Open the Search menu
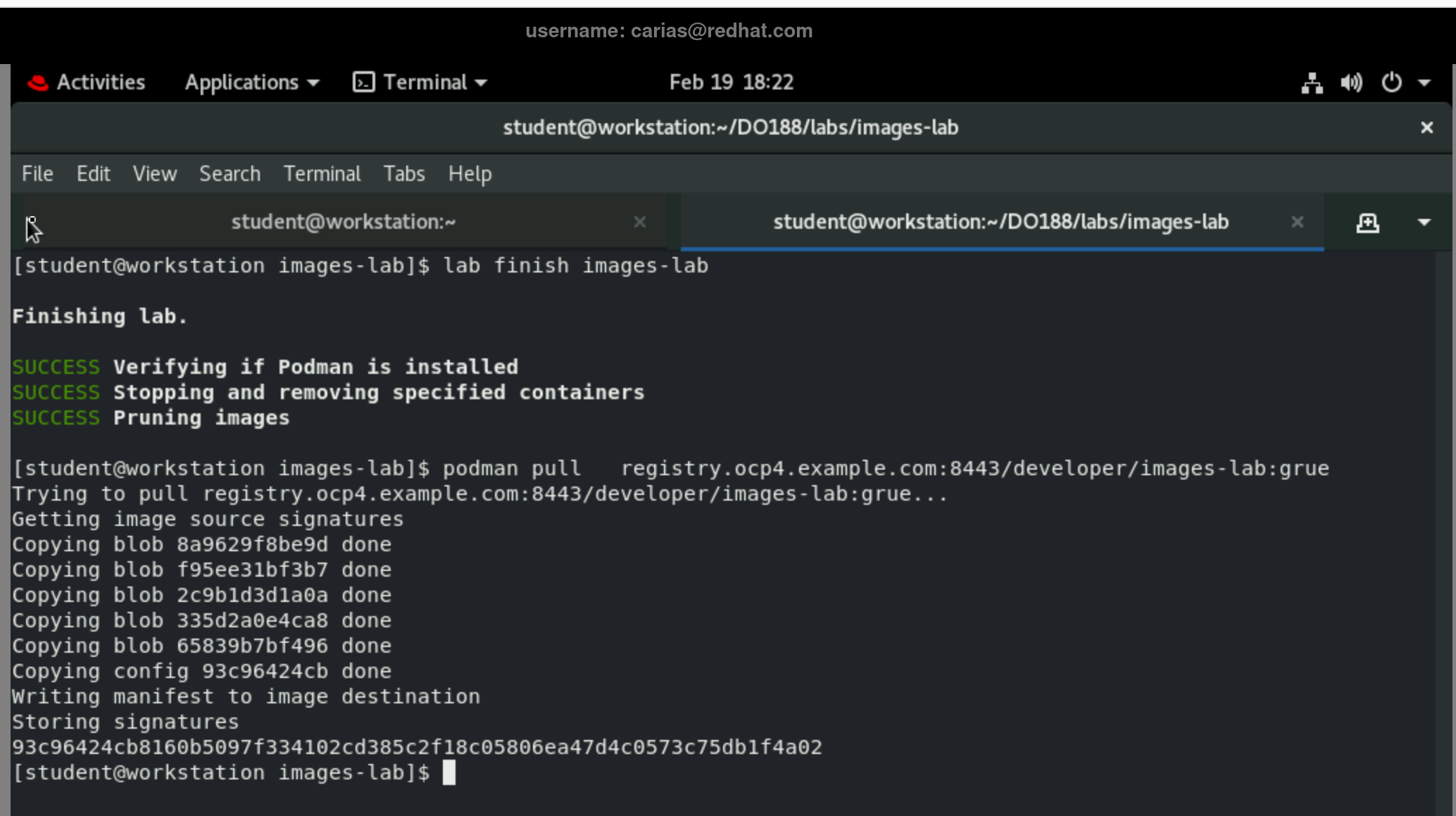Screen dimensions: 1456x816 [230, 174]
